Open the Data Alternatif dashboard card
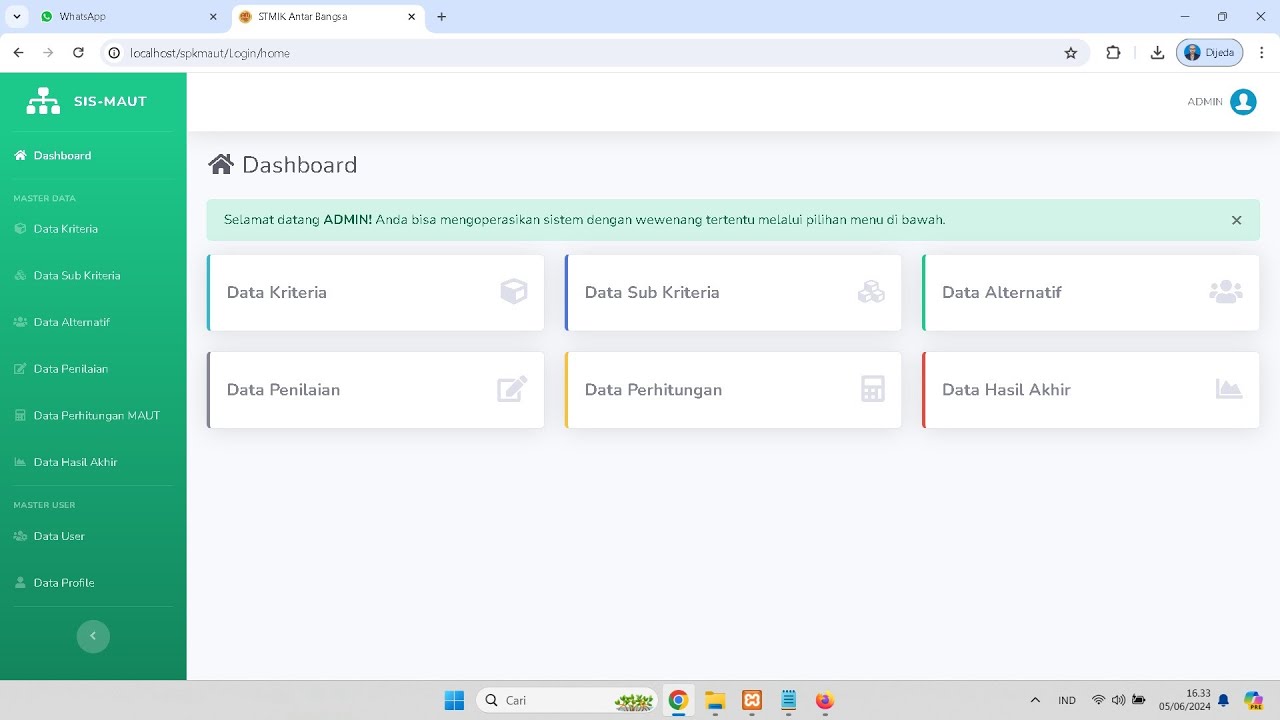Image resolution: width=1280 pixels, height=720 pixels. click(x=1090, y=293)
